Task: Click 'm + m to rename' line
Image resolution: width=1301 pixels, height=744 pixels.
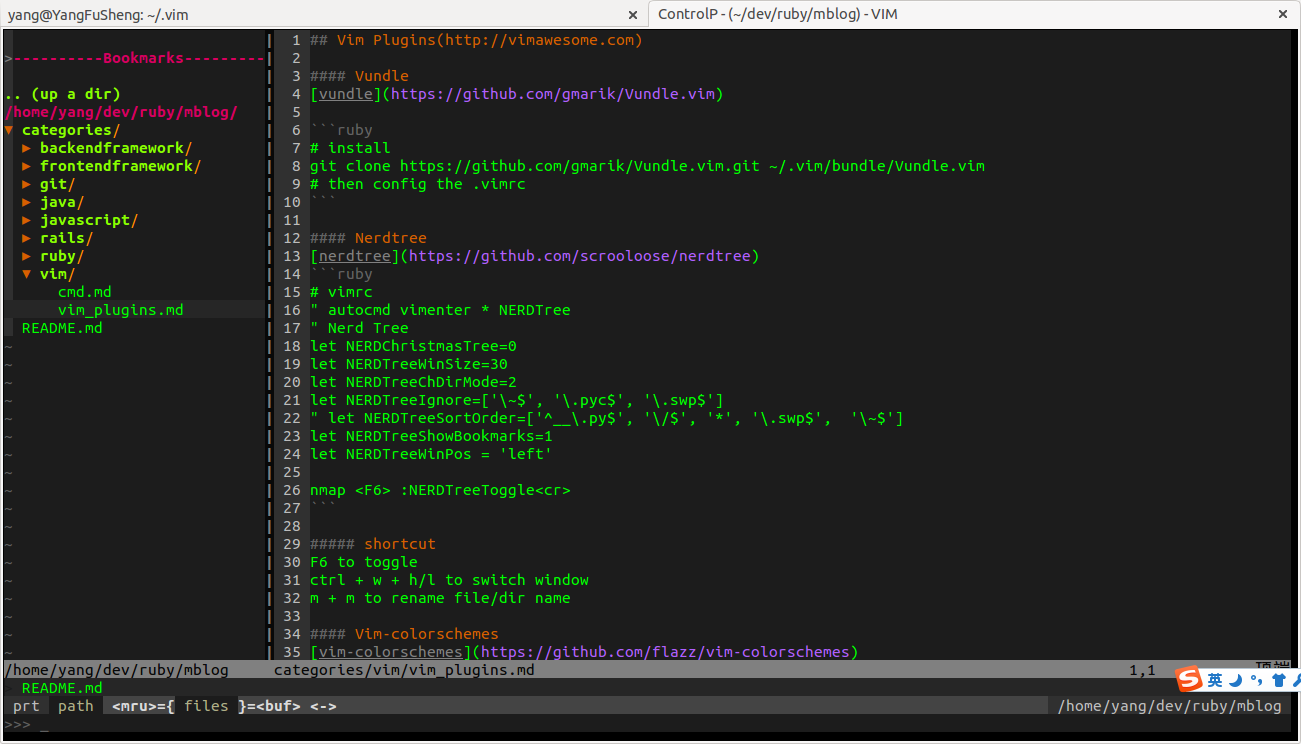Action: pyautogui.click(x=440, y=598)
